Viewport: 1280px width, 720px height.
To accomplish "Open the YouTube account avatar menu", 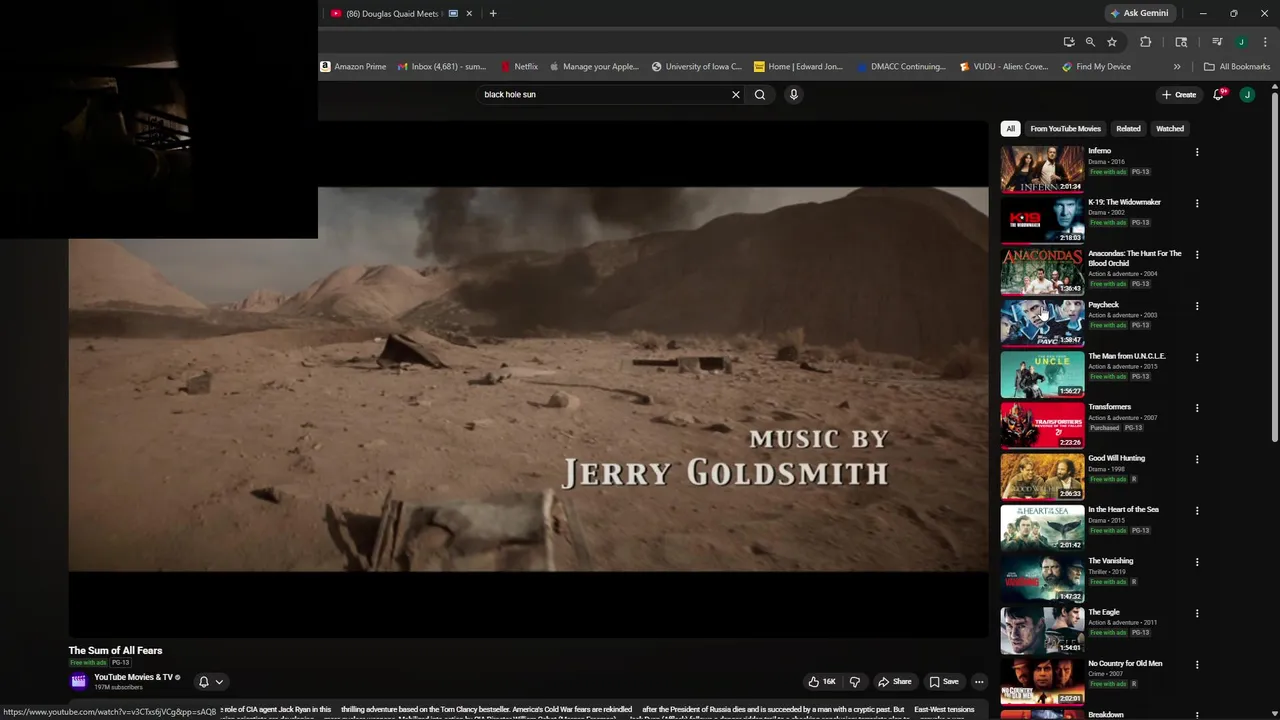I will (1247, 95).
